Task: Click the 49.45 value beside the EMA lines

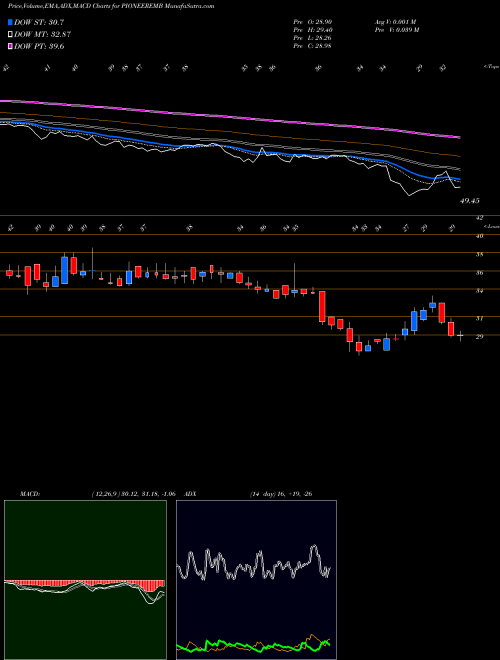Action: pos(470,201)
